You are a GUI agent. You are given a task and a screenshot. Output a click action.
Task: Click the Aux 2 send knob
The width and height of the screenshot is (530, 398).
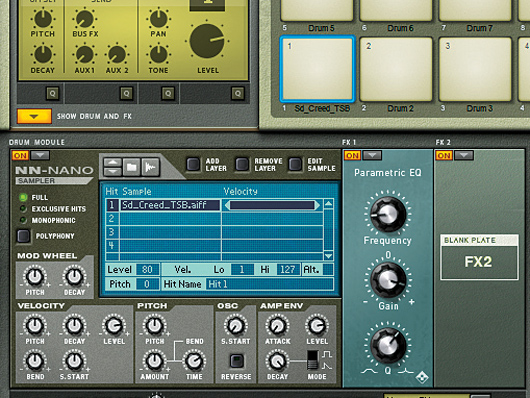(x=117, y=55)
